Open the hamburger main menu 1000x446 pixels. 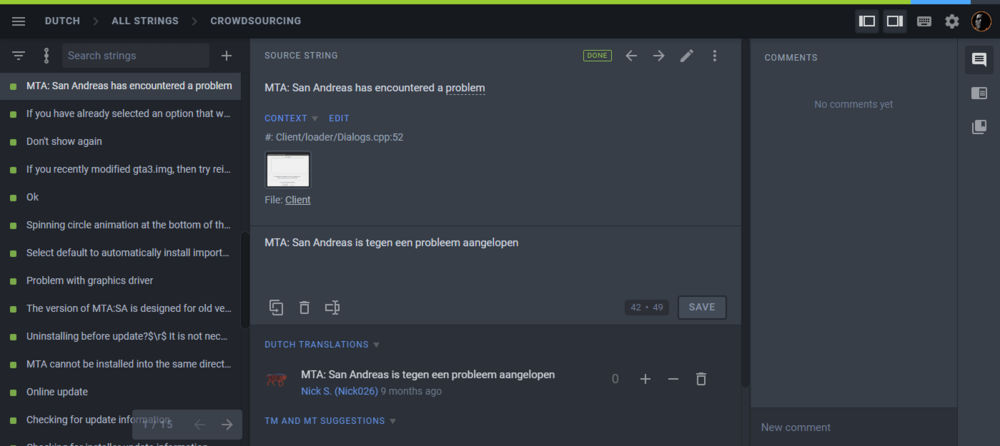point(18,21)
